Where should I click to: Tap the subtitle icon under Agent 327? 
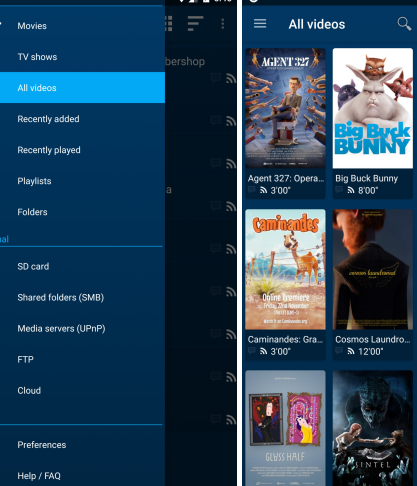coord(252,190)
